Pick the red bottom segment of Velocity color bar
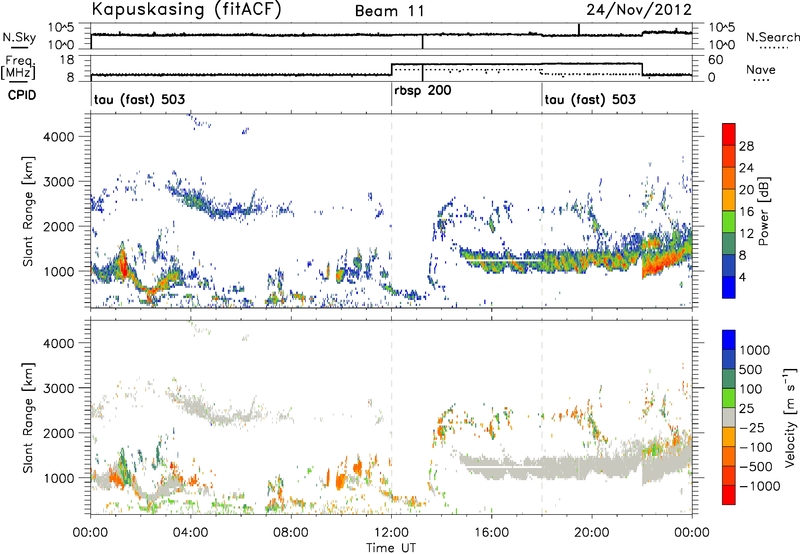This screenshot has height=554, width=800. pos(729,495)
